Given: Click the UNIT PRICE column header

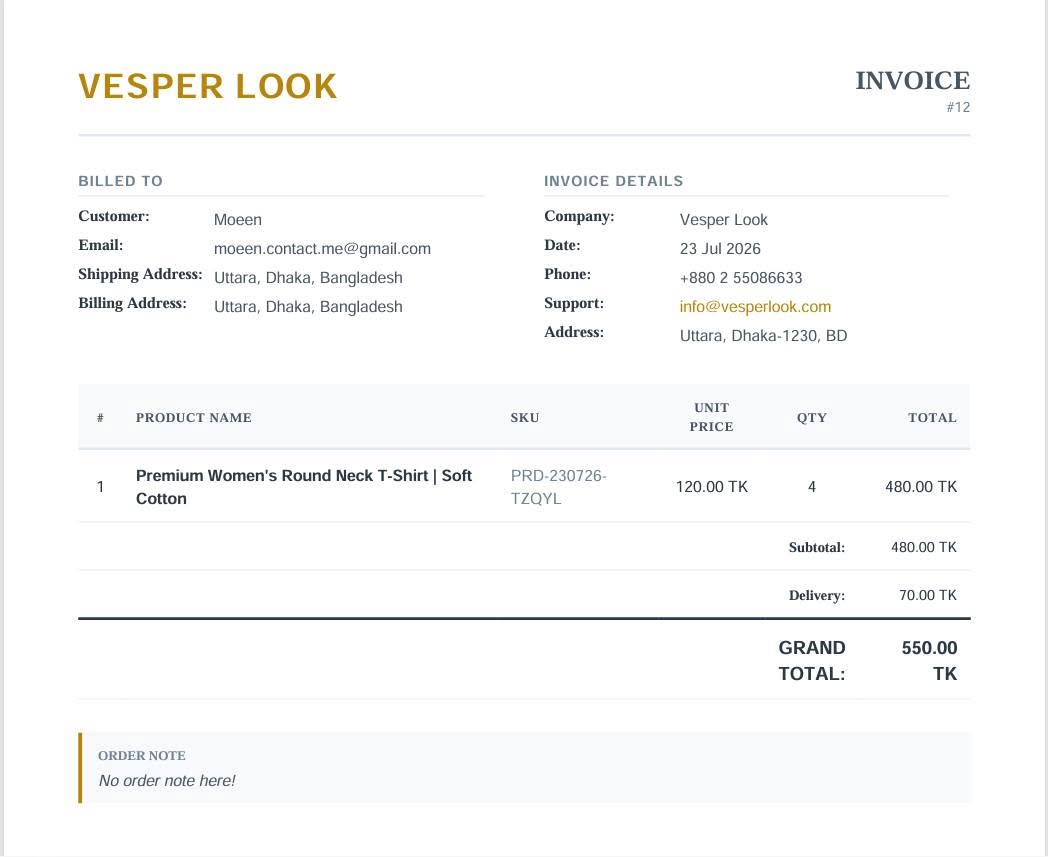Looking at the screenshot, I should [711, 417].
